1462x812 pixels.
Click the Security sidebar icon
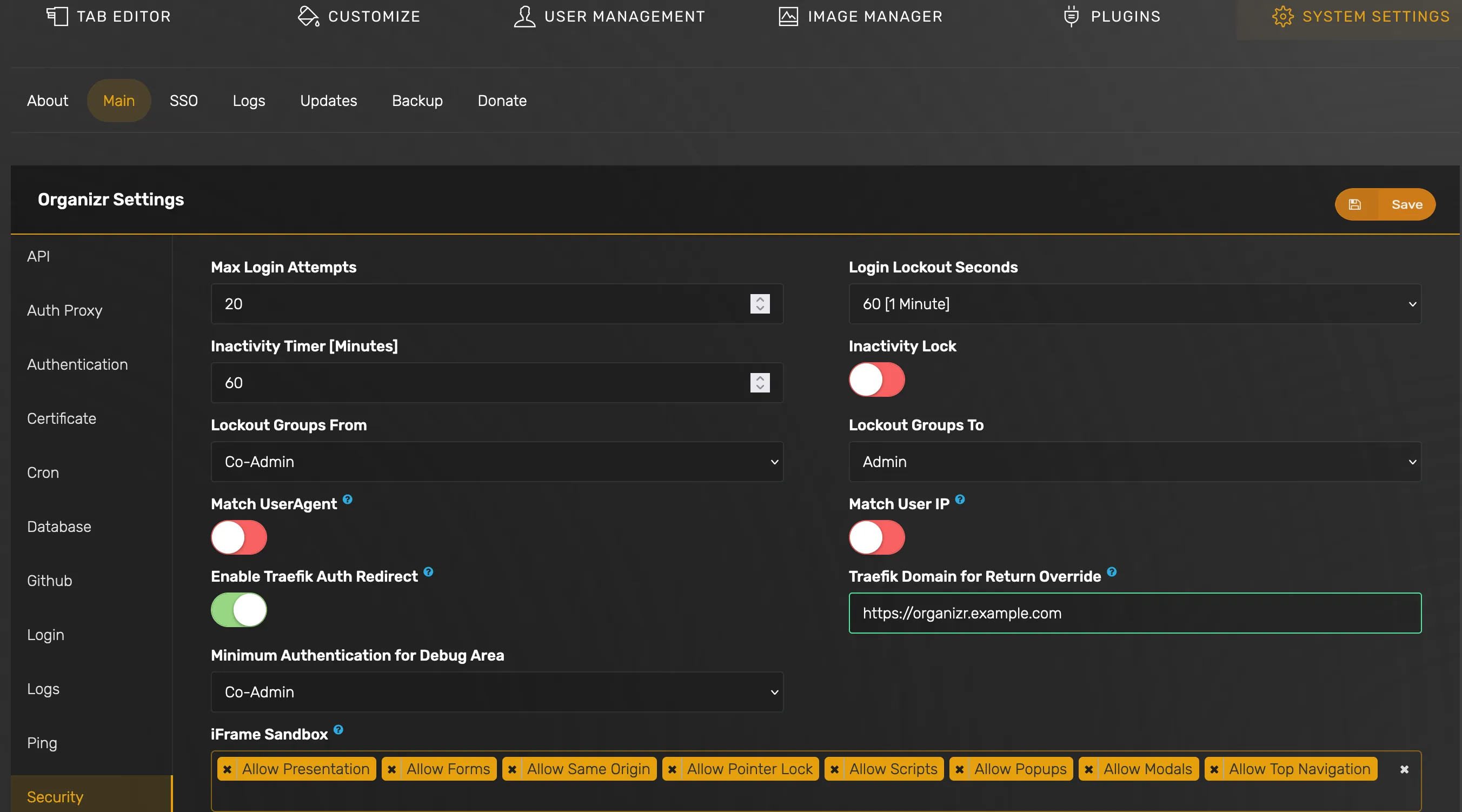click(x=55, y=797)
